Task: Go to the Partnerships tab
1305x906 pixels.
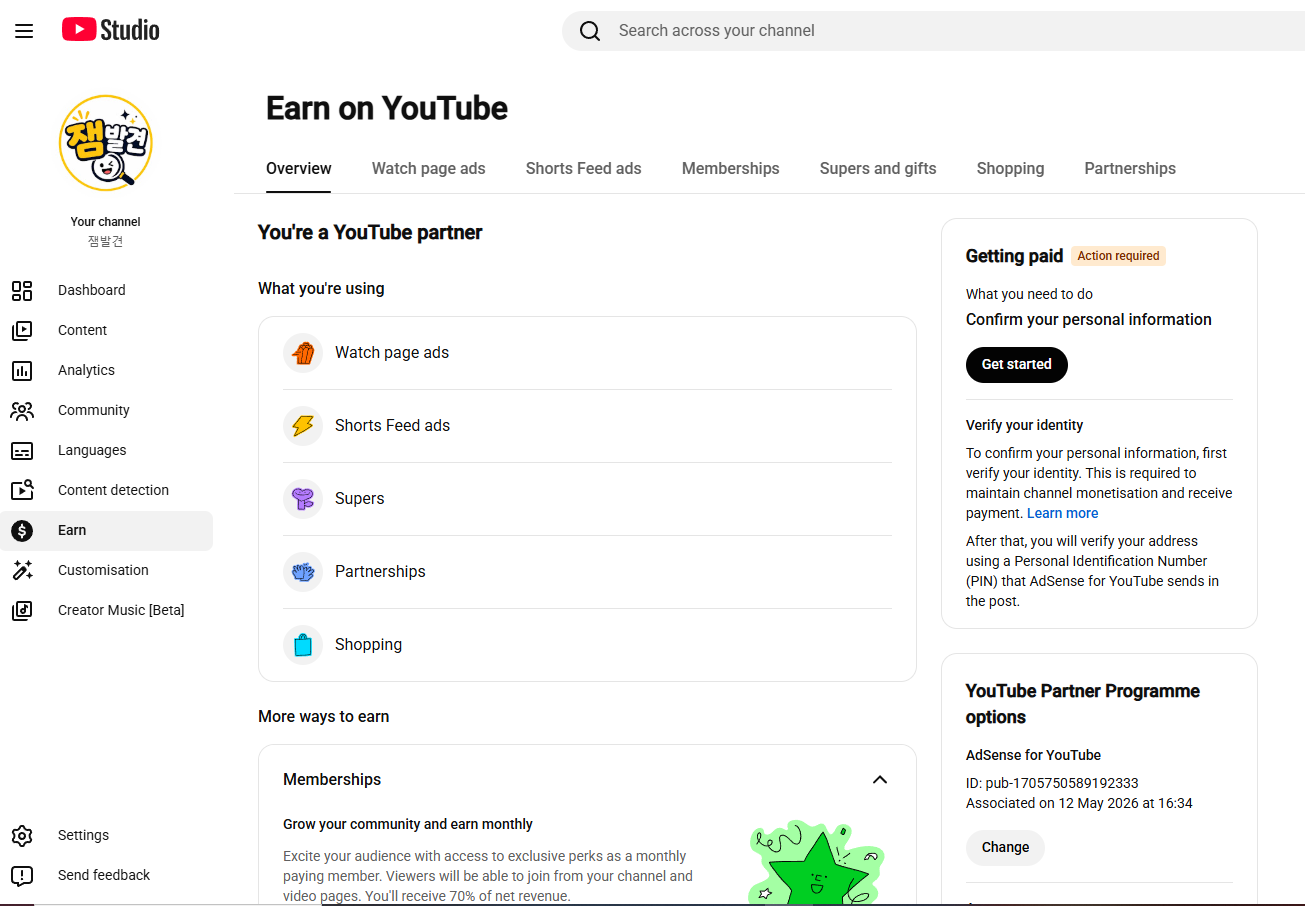Action: click(x=1130, y=168)
